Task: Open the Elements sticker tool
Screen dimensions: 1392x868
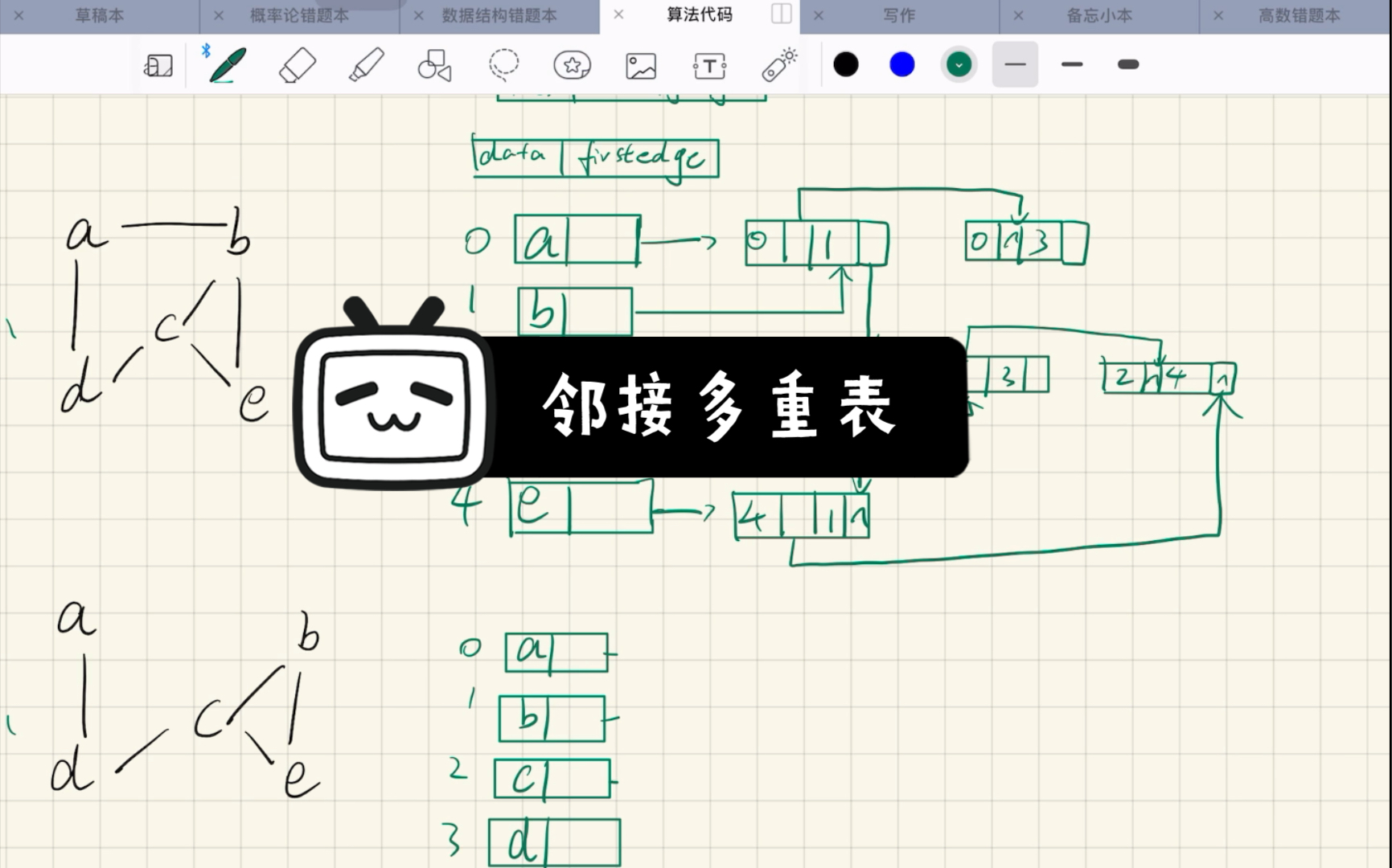Action: point(572,65)
